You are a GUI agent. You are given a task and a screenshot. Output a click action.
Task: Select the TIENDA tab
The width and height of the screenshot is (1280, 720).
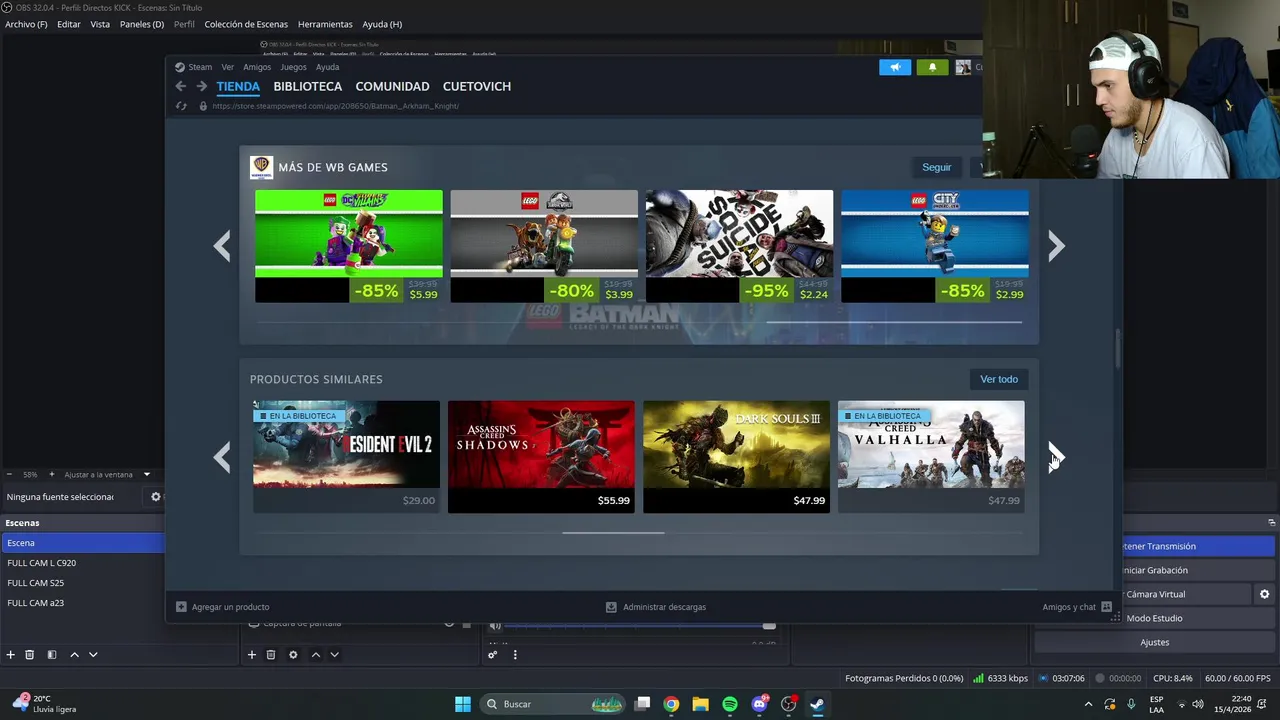click(x=238, y=87)
